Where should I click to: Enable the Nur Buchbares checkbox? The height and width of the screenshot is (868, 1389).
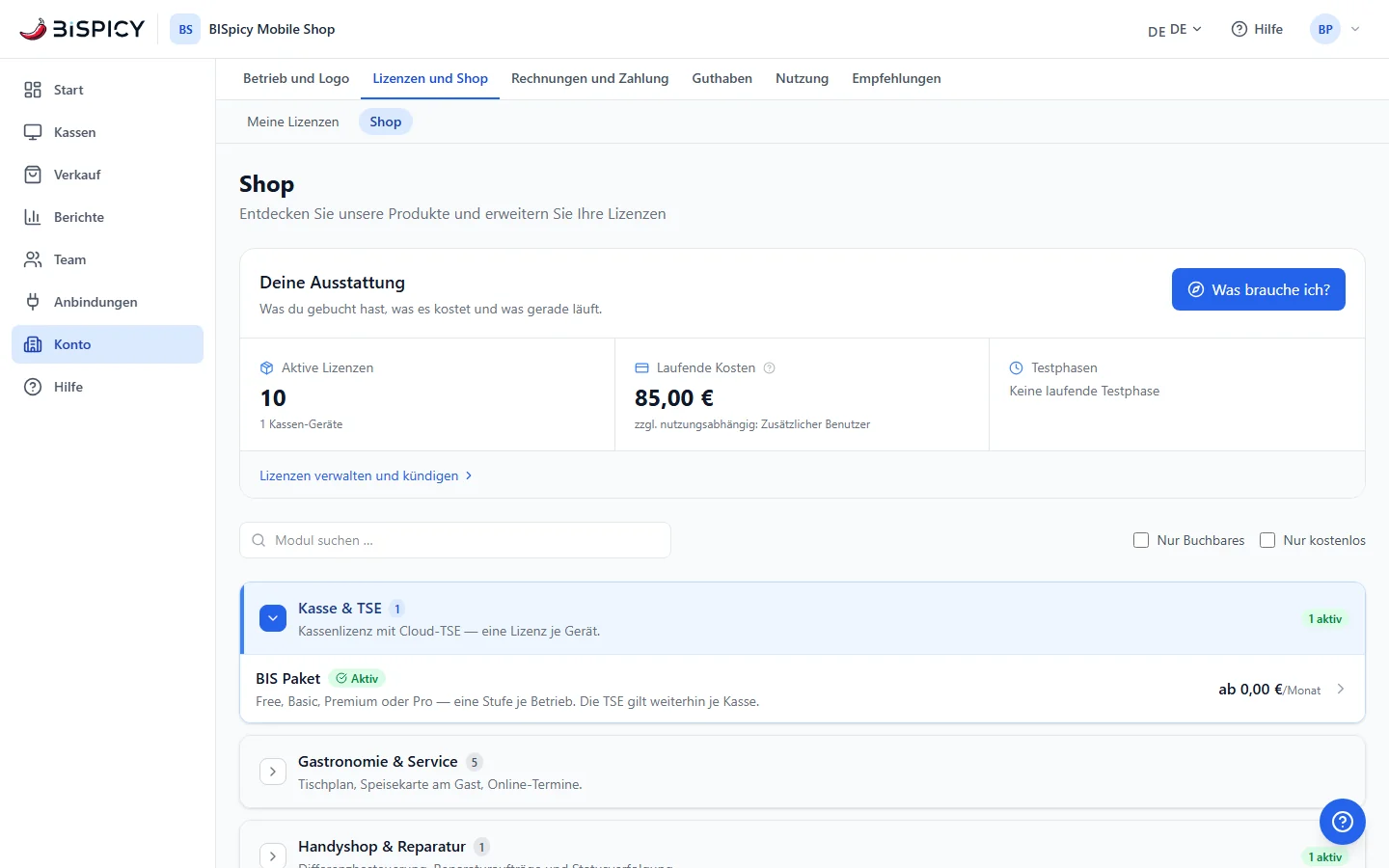1141,540
